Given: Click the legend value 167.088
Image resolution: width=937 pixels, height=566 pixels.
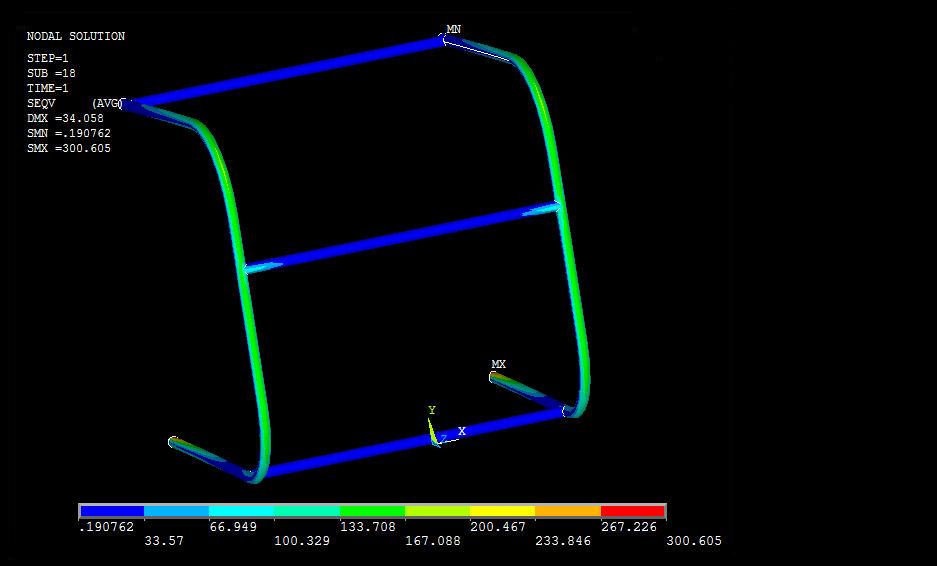Looking at the screenshot, I should coord(433,541).
